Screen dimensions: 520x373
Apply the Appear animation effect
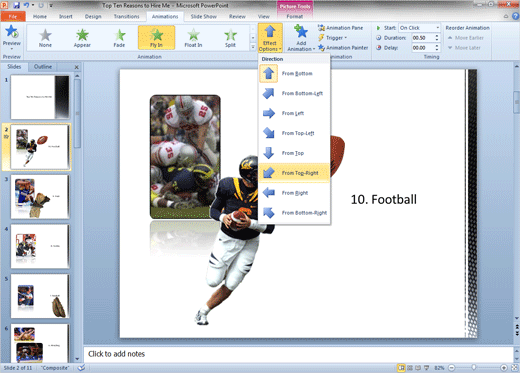[x=82, y=38]
